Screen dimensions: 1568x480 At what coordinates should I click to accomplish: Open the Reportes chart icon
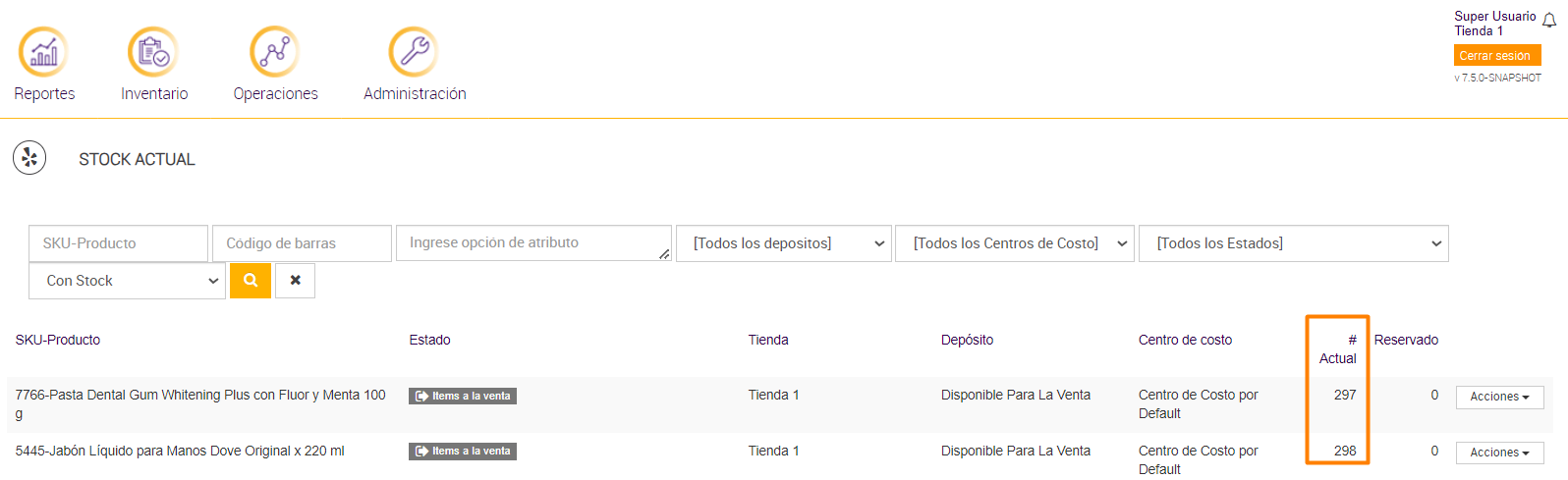coord(43,52)
